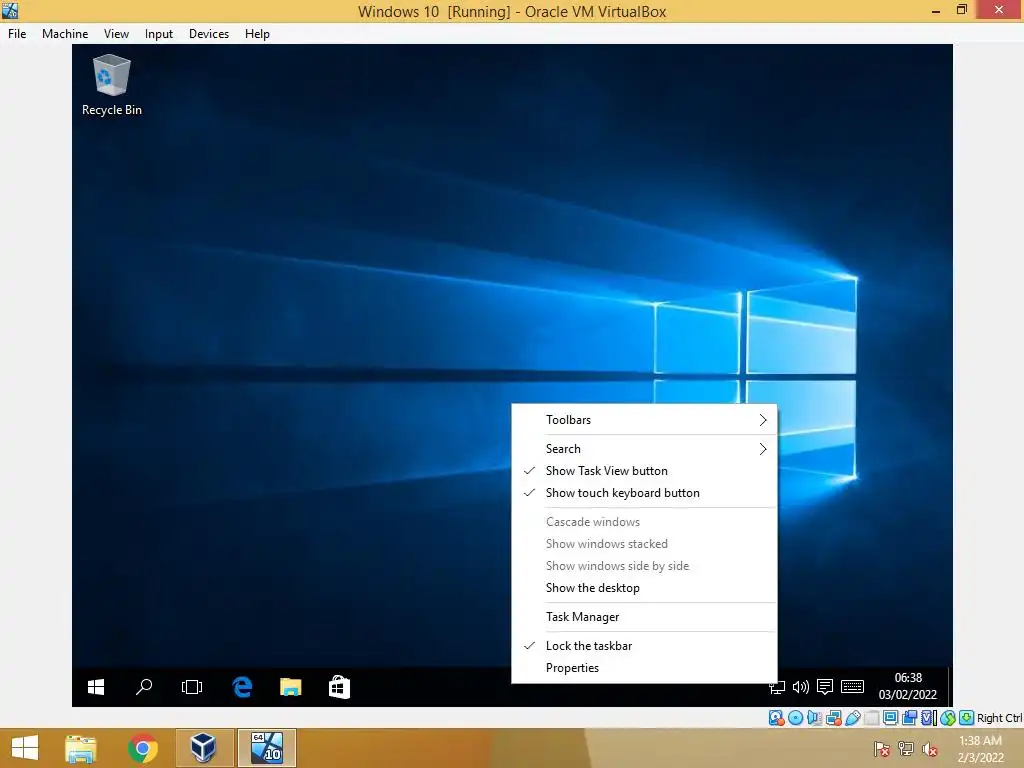Open the guest touch keyboard tray icon
1024x768 pixels.
click(852, 687)
